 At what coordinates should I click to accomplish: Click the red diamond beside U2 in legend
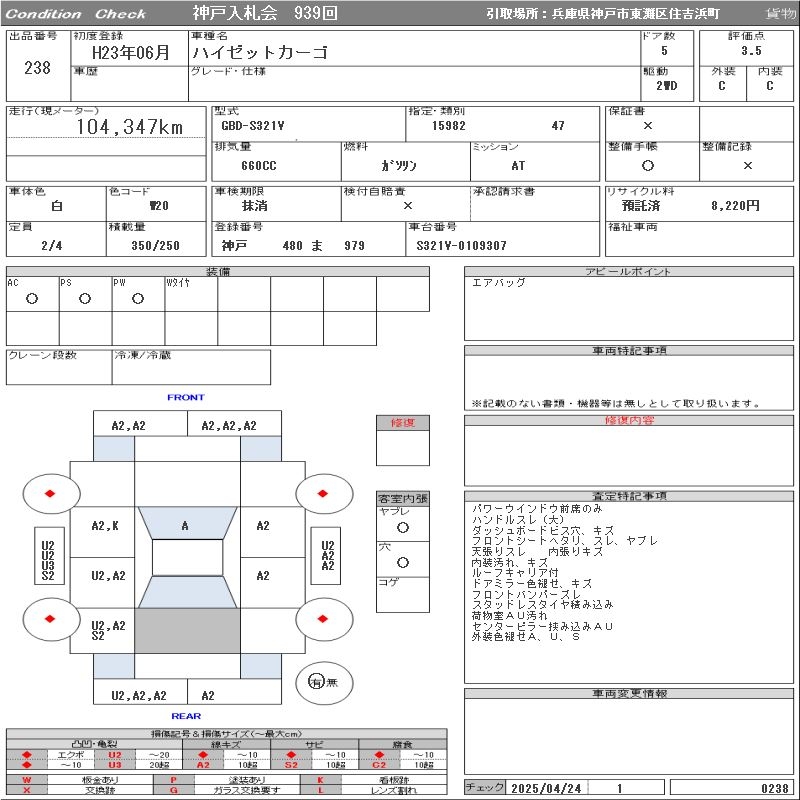(27, 755)
